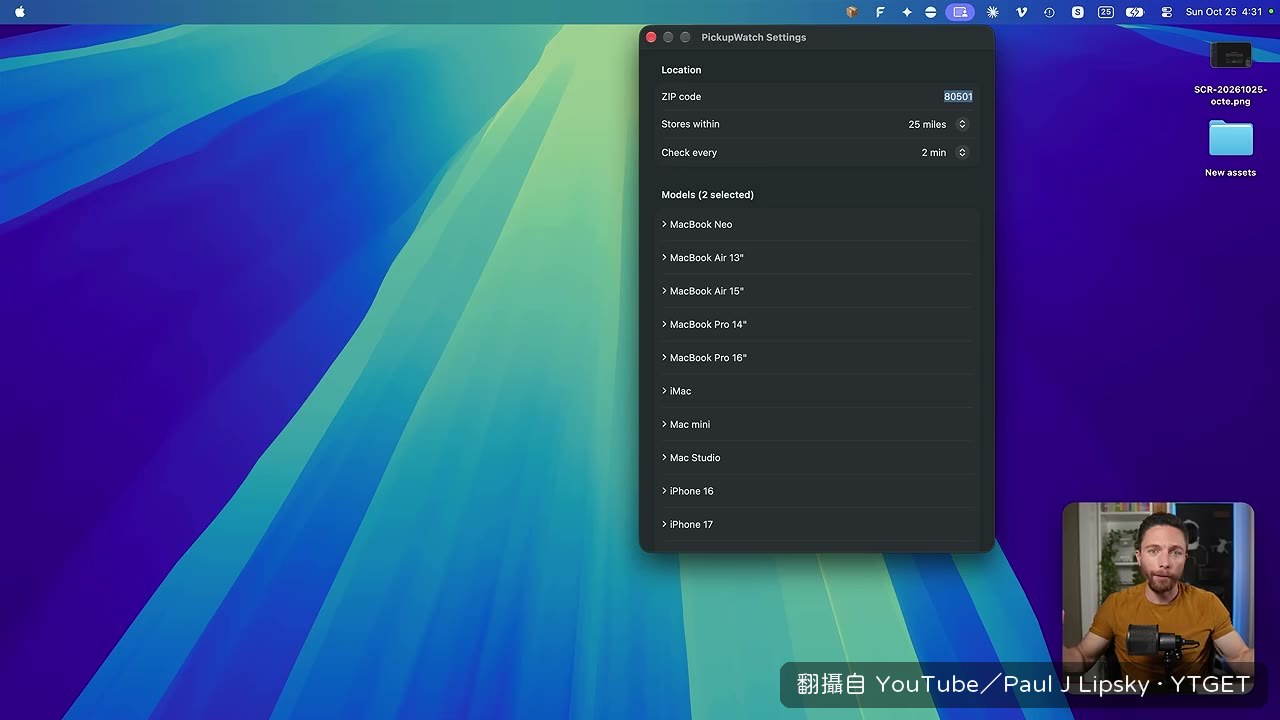Image resolution: width=1280 pixels, height=720 pixels.
Task: Click the "Location" section heading
Action: pos(681,70)
